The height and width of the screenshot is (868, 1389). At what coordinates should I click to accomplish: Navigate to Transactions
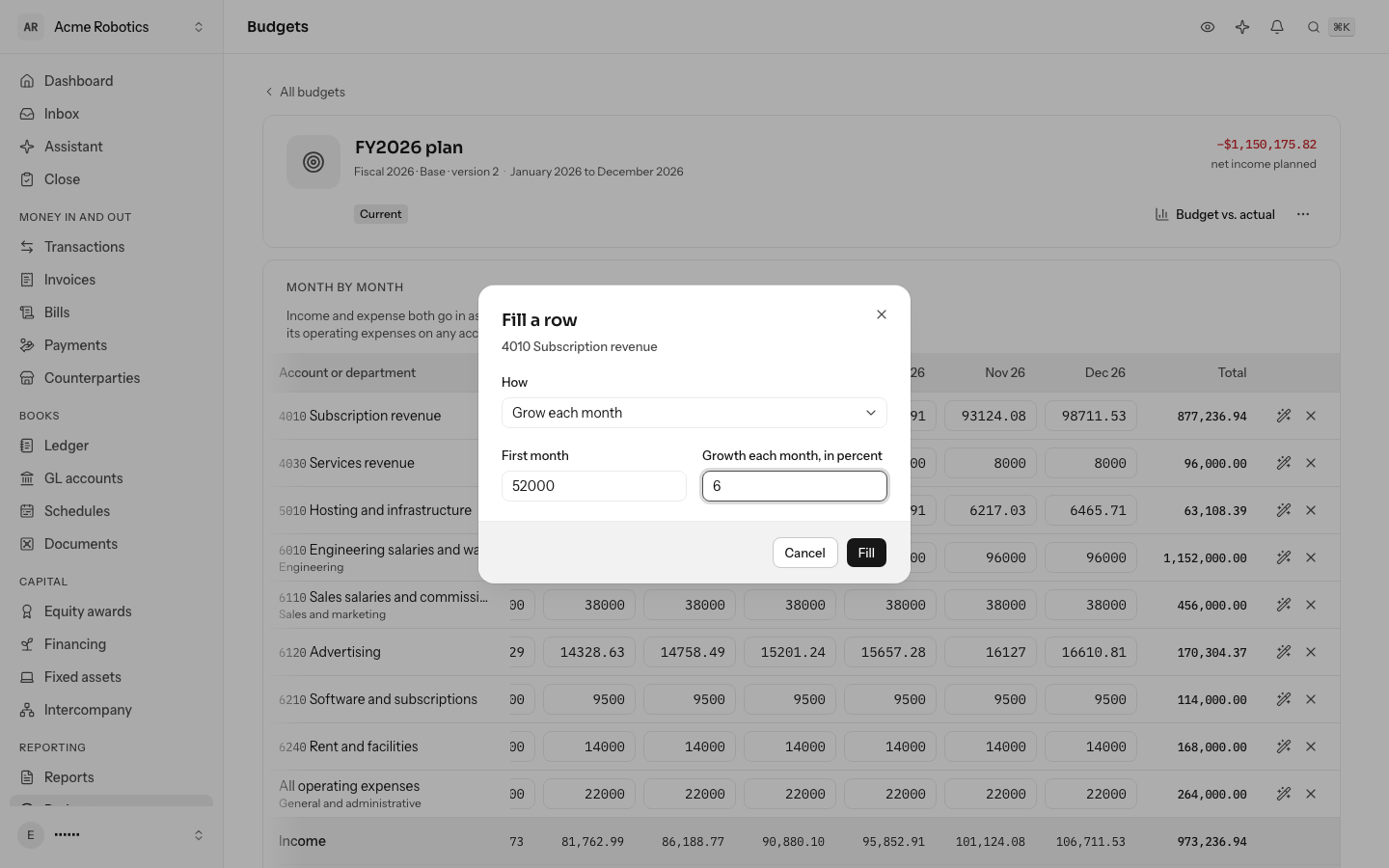[112, 247]
